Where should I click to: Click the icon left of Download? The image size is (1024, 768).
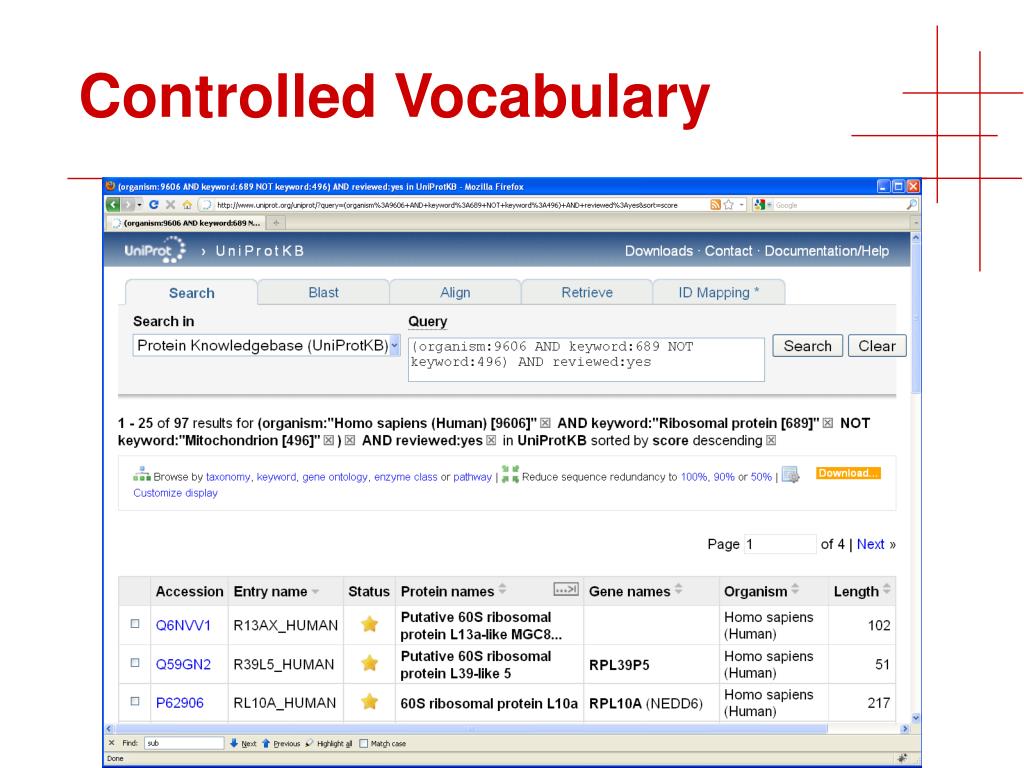(790, 475)
